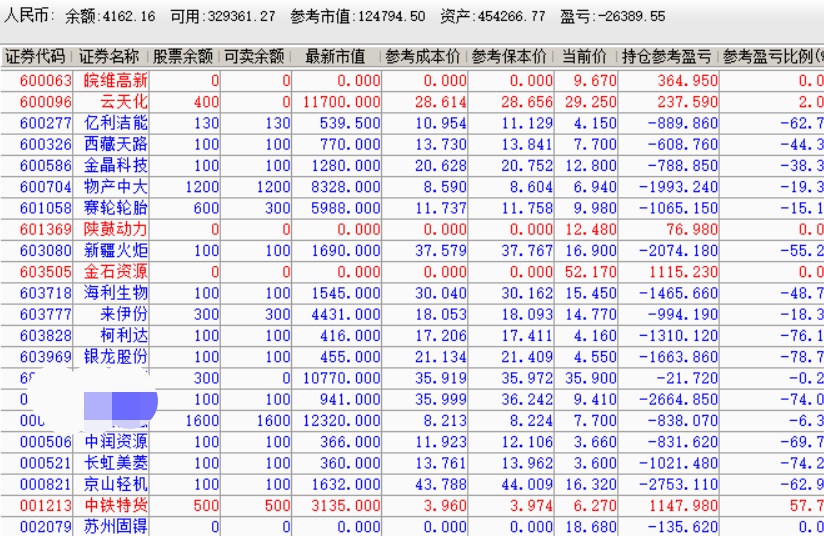Select stock code 001213
This screenshot has width=824, height=536.
coord(46,506)
